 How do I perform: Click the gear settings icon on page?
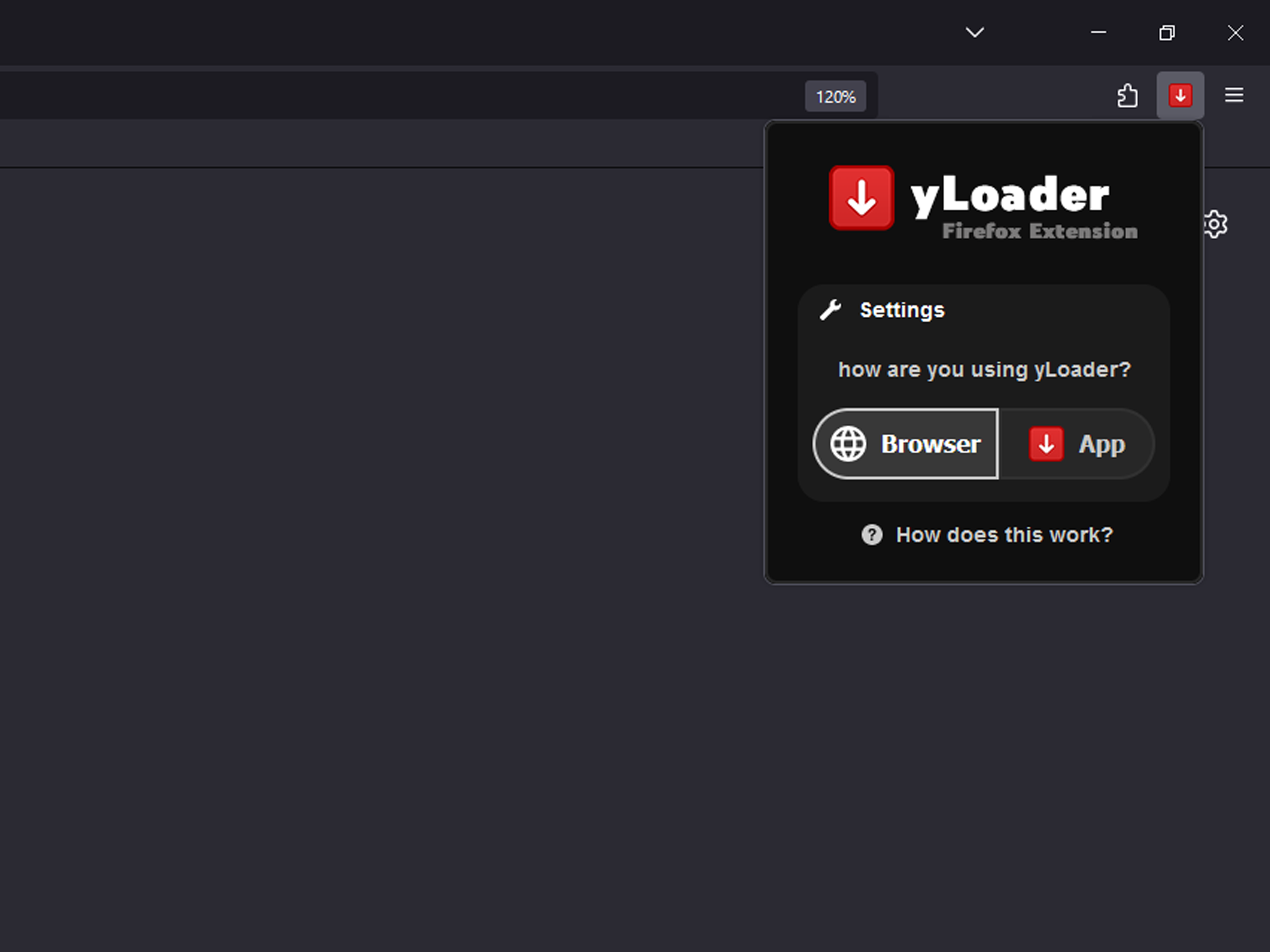pyautogui.click(x=1215, y=224)
